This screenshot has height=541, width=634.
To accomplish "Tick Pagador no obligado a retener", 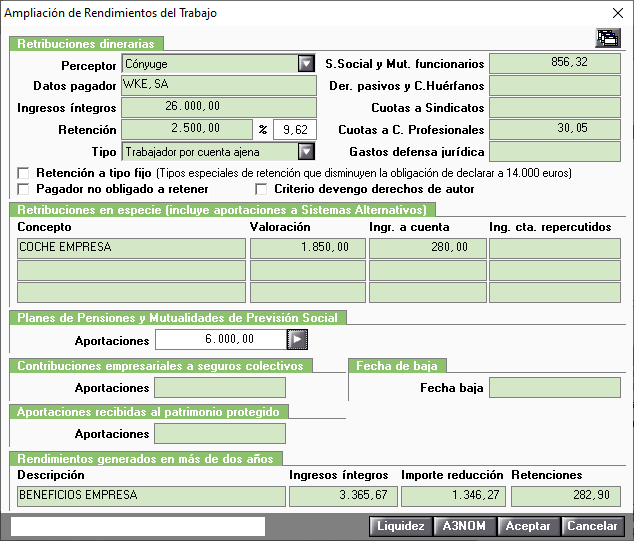I will (x=23, y=189).
